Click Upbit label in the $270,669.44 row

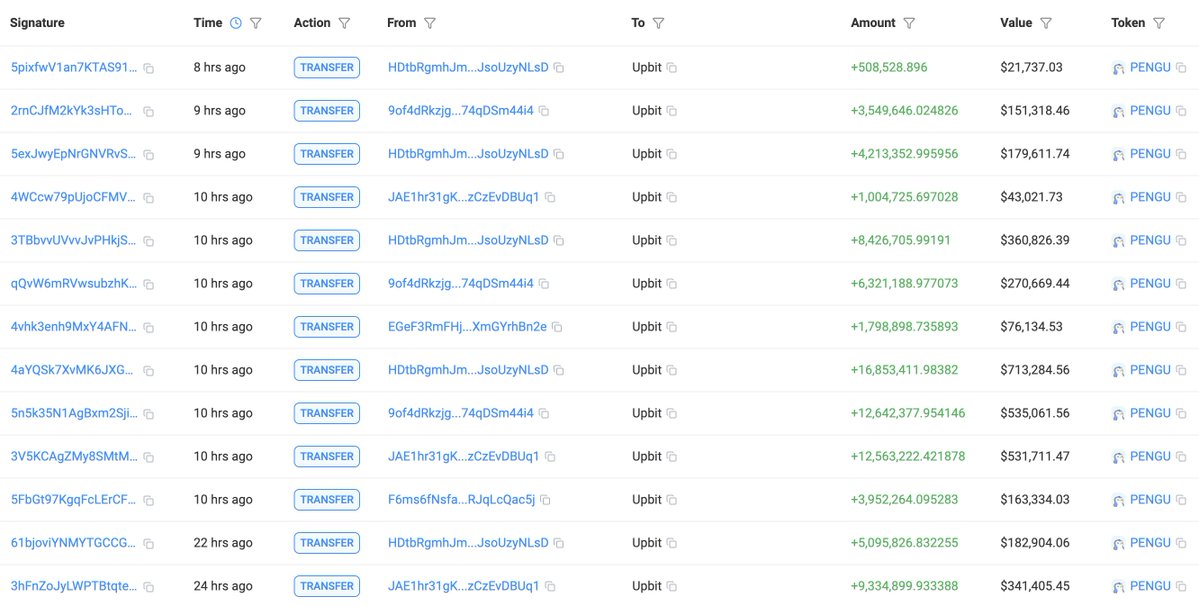coord(647,283)
